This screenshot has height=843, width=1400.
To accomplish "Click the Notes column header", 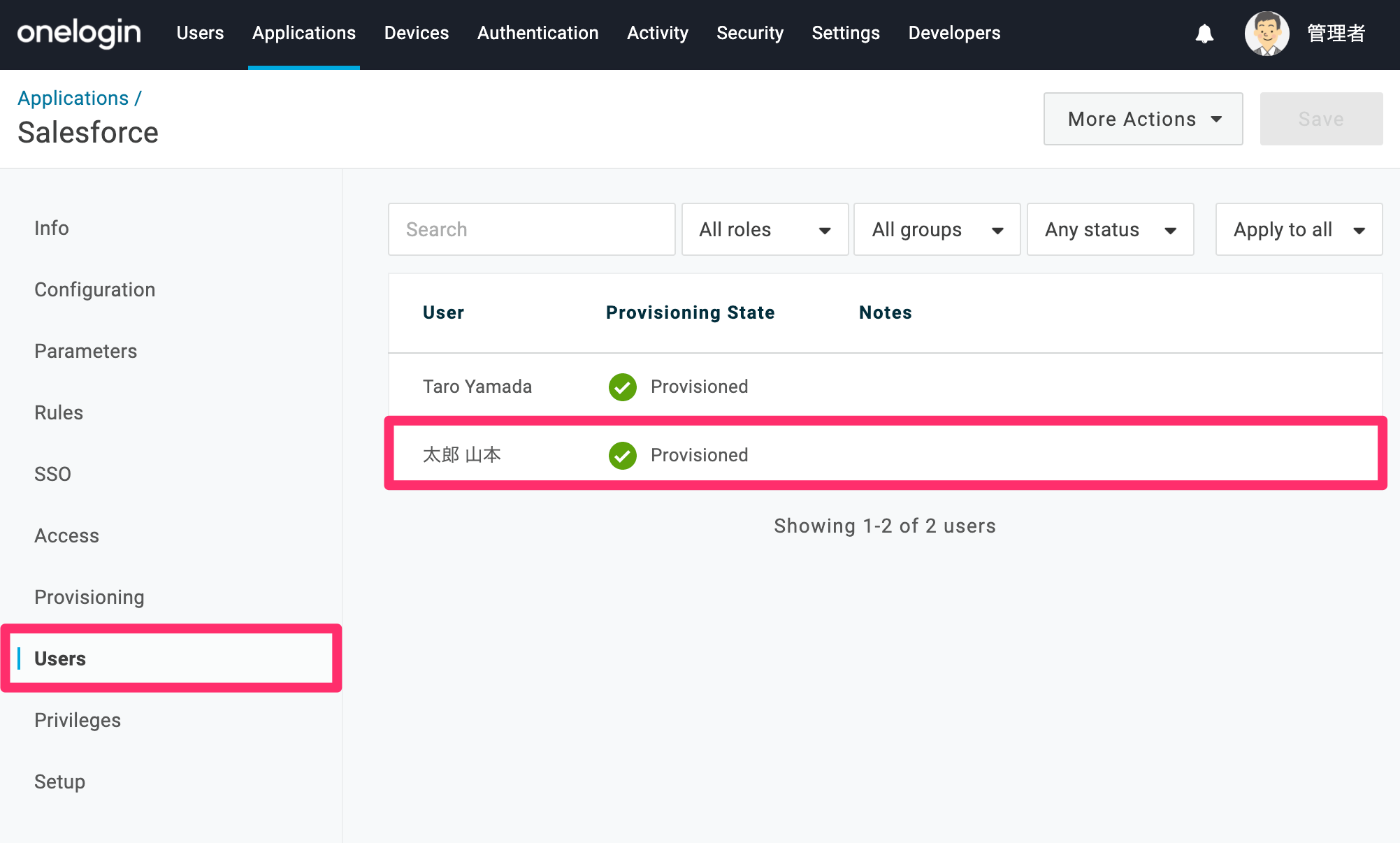I will tap(885, 312).
